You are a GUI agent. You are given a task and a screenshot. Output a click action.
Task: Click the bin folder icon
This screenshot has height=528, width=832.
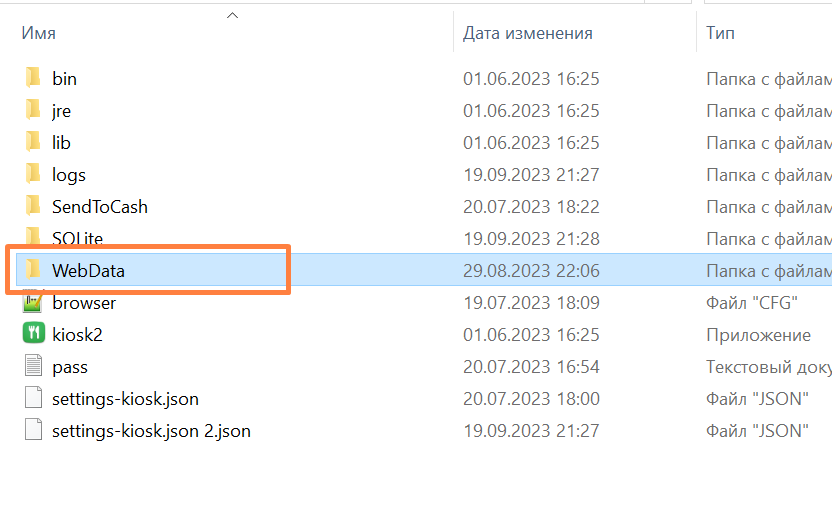click(x=33, y=78)
